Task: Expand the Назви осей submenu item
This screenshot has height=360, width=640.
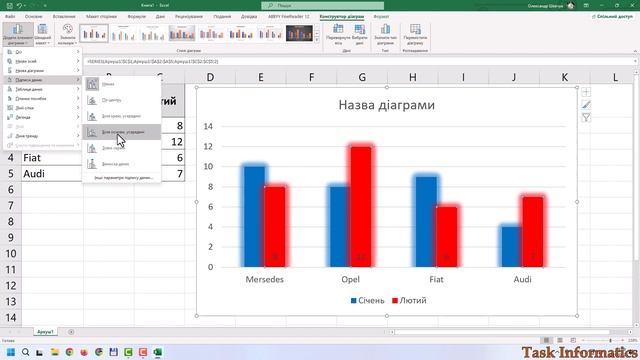Action: (x=43, y=61)
